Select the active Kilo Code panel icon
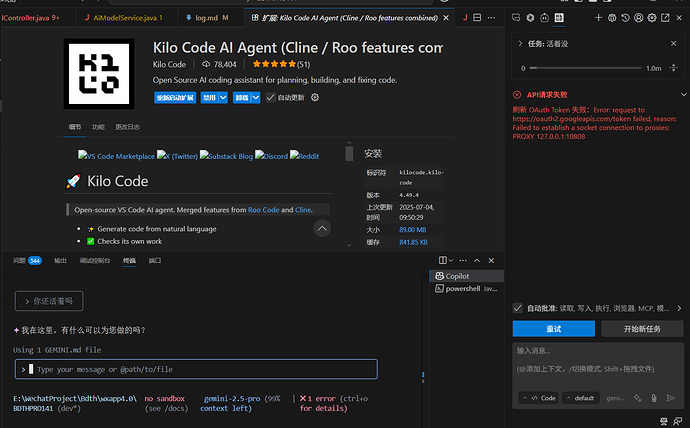 pos(559,18)
